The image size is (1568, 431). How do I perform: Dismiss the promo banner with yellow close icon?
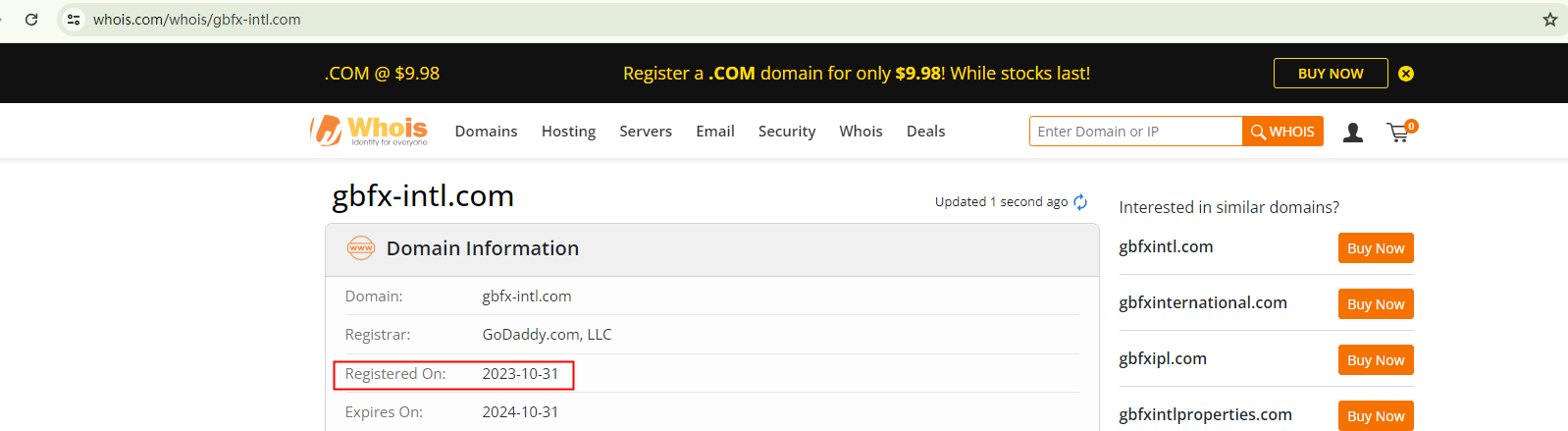click(1405, 74)
